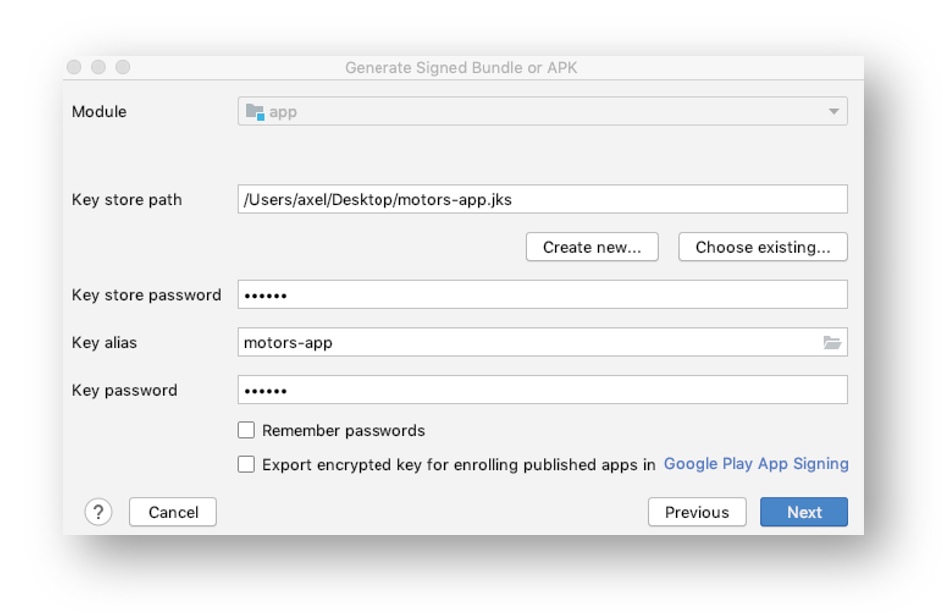Close the Generate Signed Bundle dialog window

coord(74,67)
